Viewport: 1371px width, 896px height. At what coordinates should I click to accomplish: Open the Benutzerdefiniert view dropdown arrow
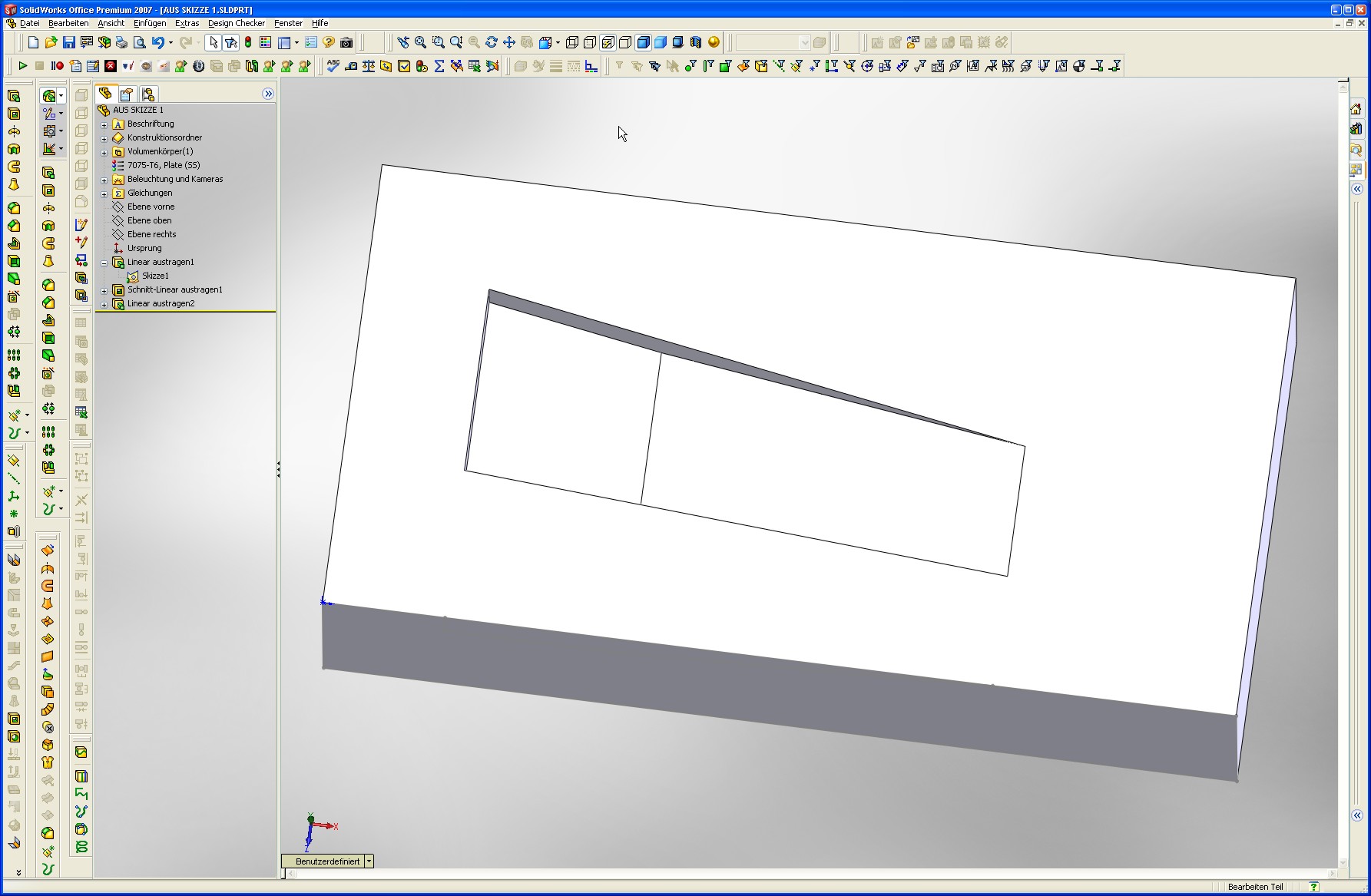pos(369,861)
